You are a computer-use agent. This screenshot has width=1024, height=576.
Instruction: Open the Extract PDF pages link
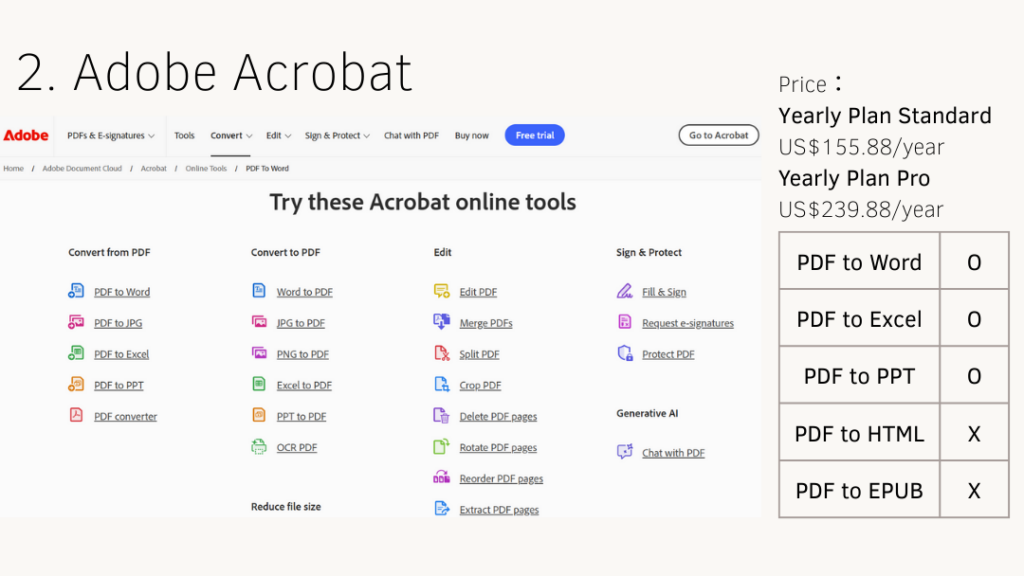(499, 509)
